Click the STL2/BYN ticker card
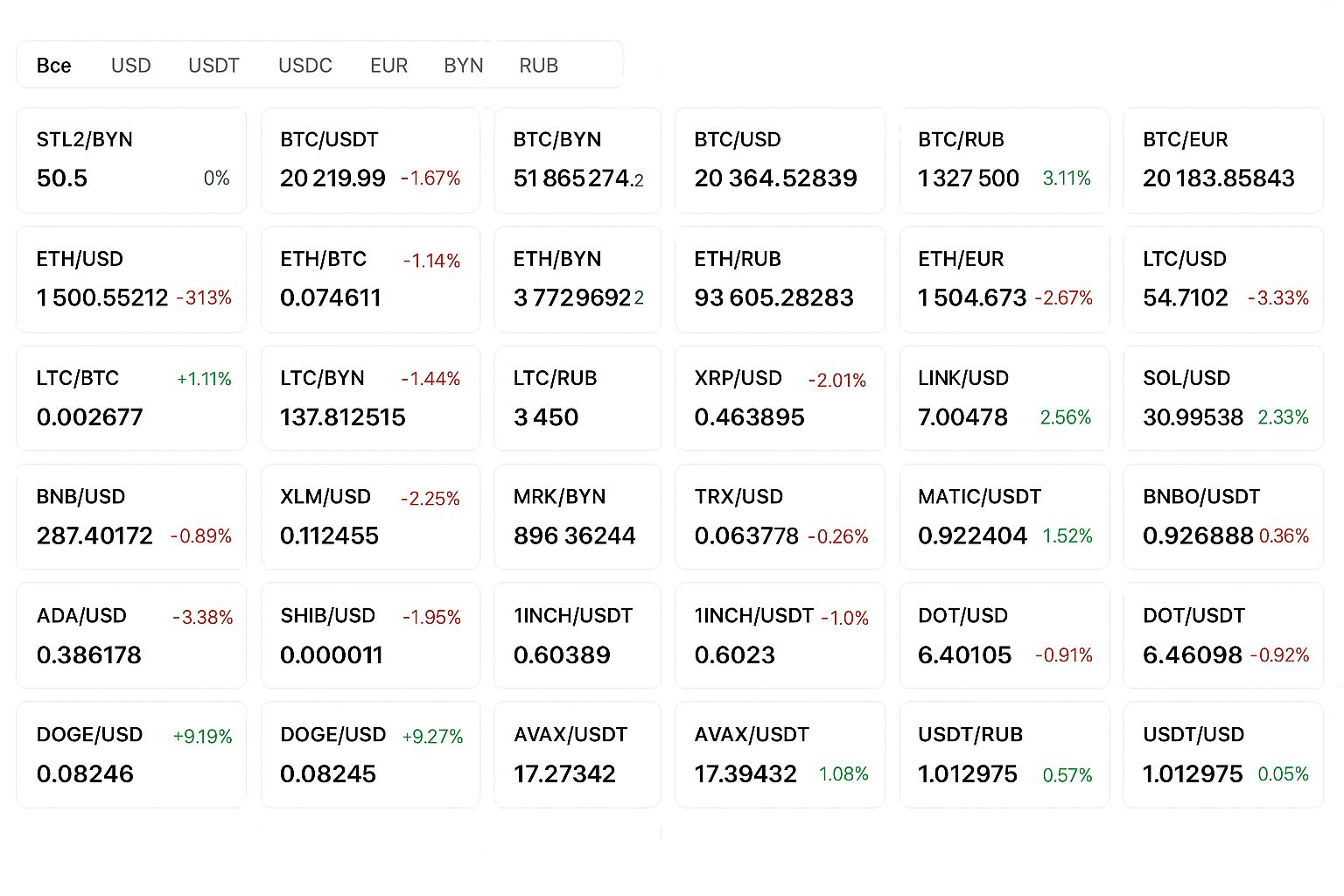Viewport: 1344px width, 896px height. click(131, 160)
